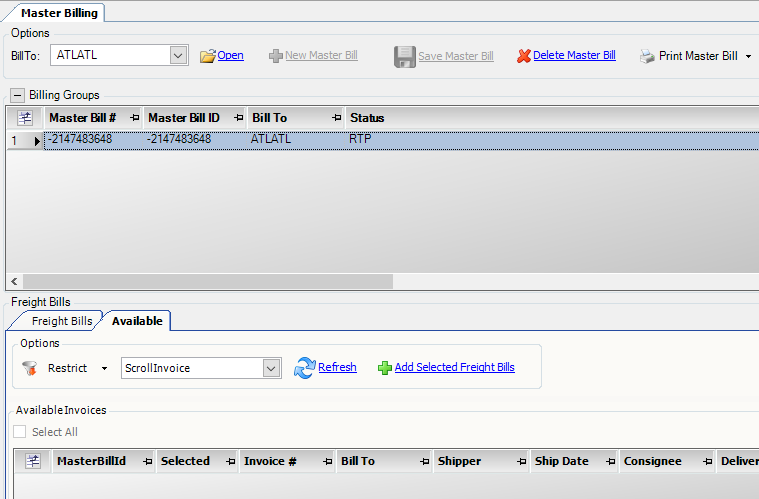Collapse the Billing Groups section
The image size is (759, 499).
(17, 95)
